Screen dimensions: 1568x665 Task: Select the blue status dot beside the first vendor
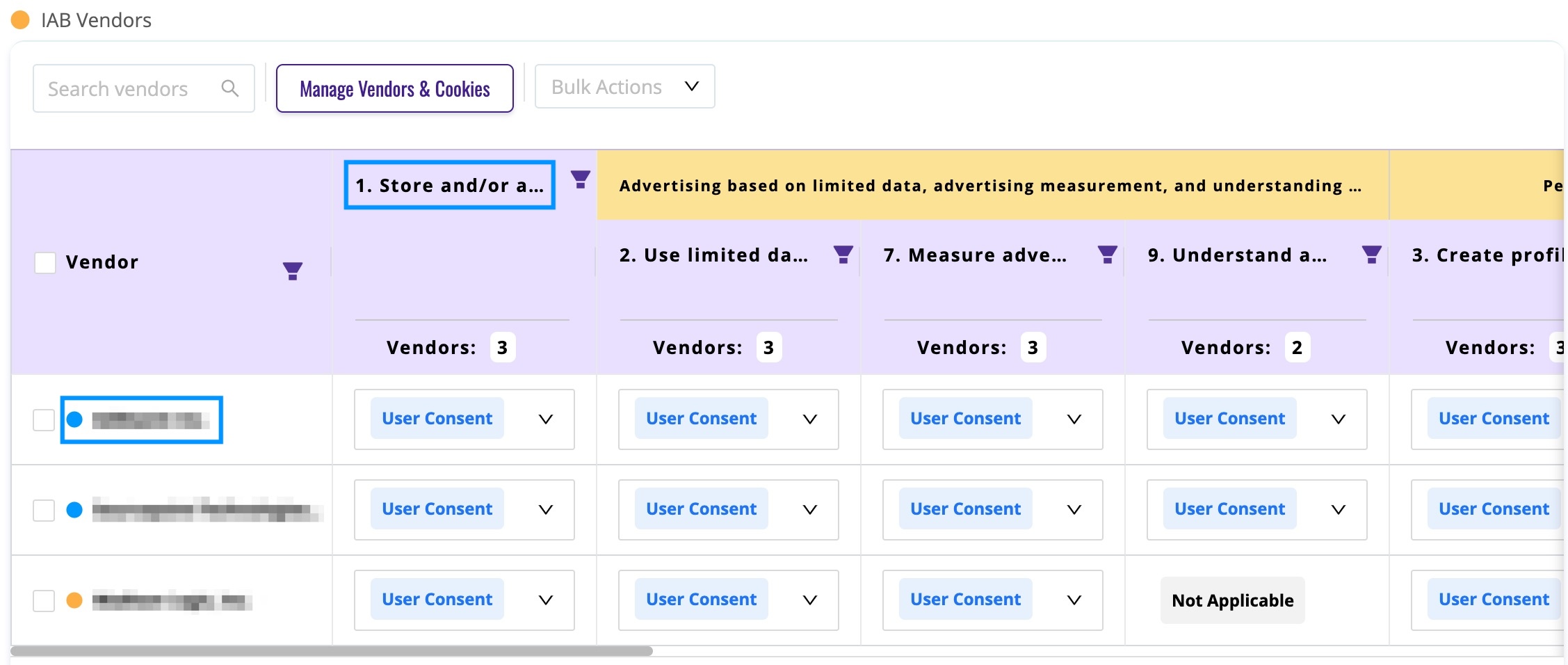point(76,419)
